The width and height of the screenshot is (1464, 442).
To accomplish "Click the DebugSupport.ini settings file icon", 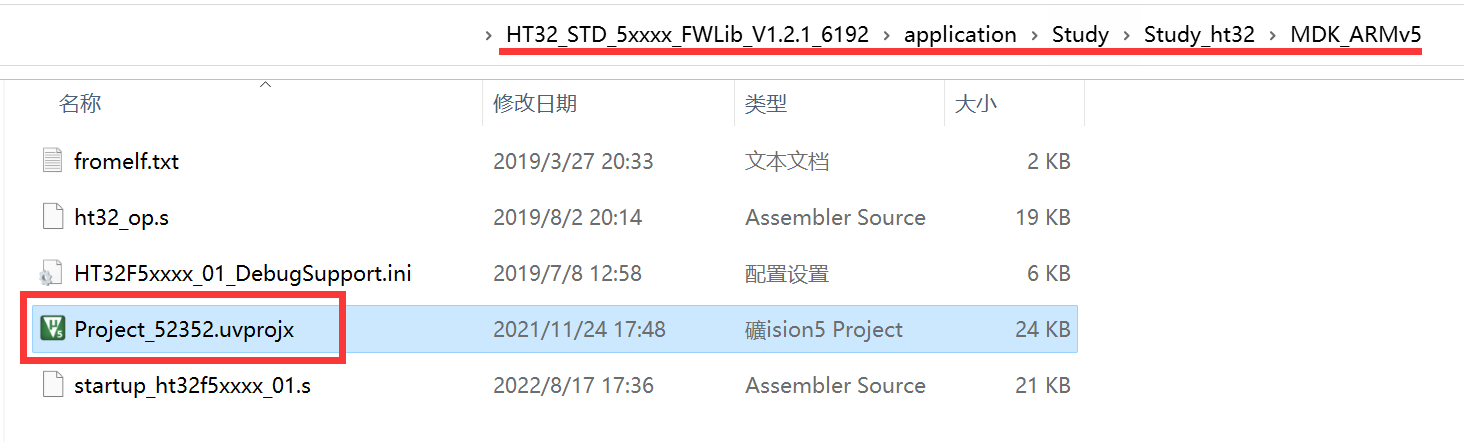I will tap(52, 273).
